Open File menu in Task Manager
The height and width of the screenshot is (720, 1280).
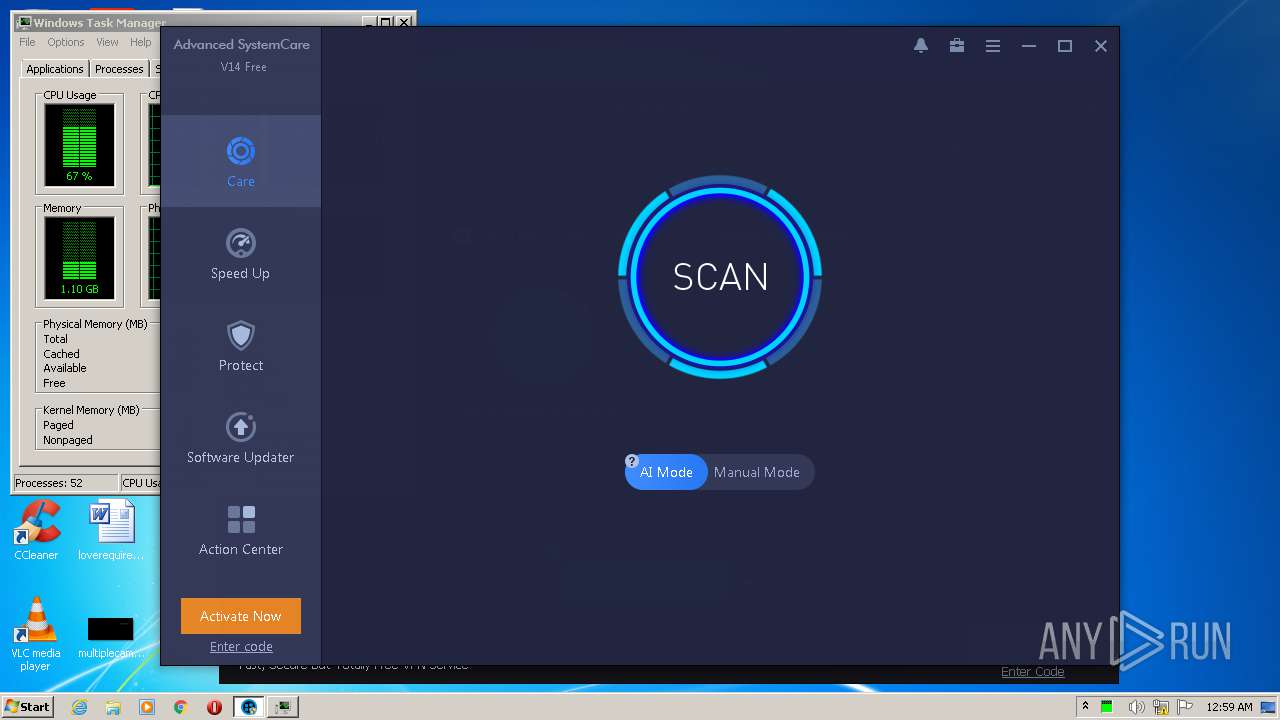coord(27,42)
